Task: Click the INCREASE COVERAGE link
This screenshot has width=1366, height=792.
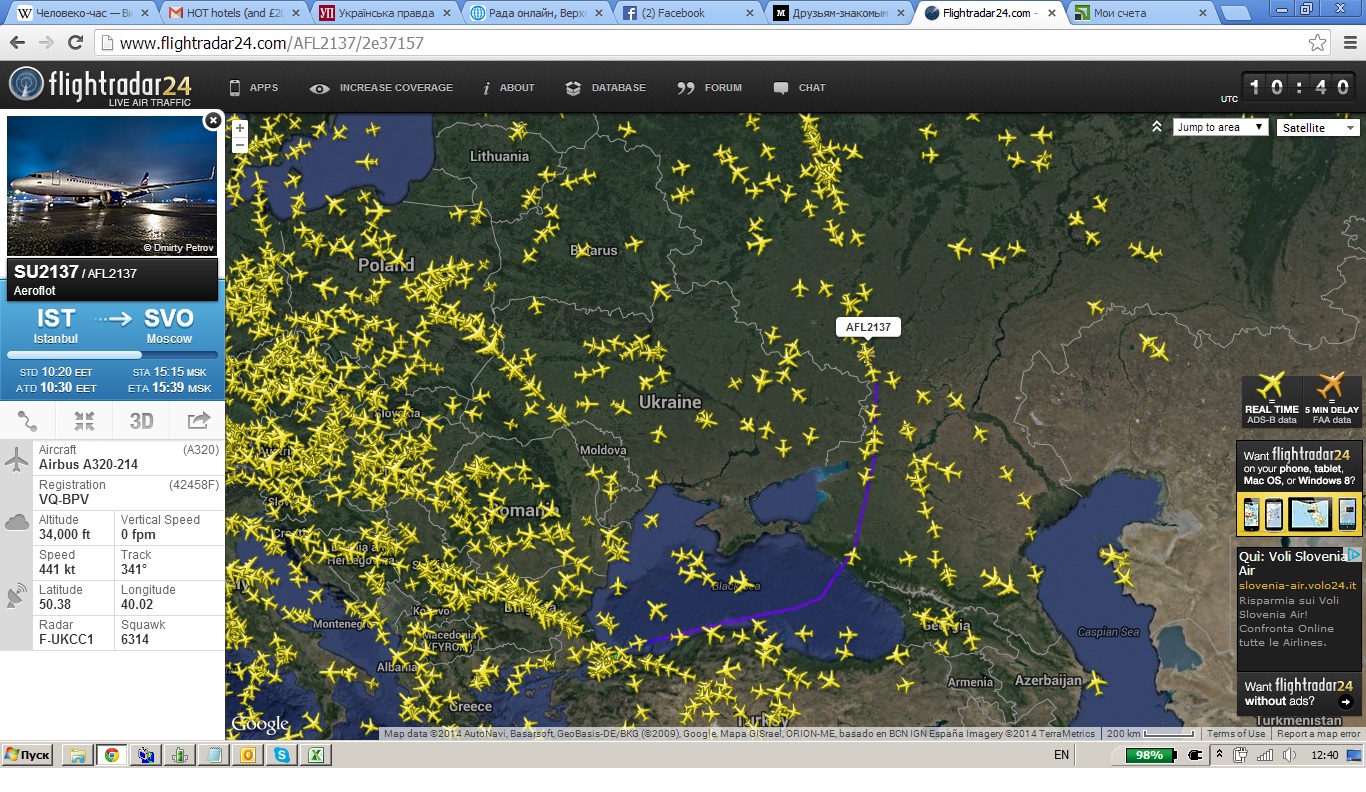Action: tap(382, 88)
